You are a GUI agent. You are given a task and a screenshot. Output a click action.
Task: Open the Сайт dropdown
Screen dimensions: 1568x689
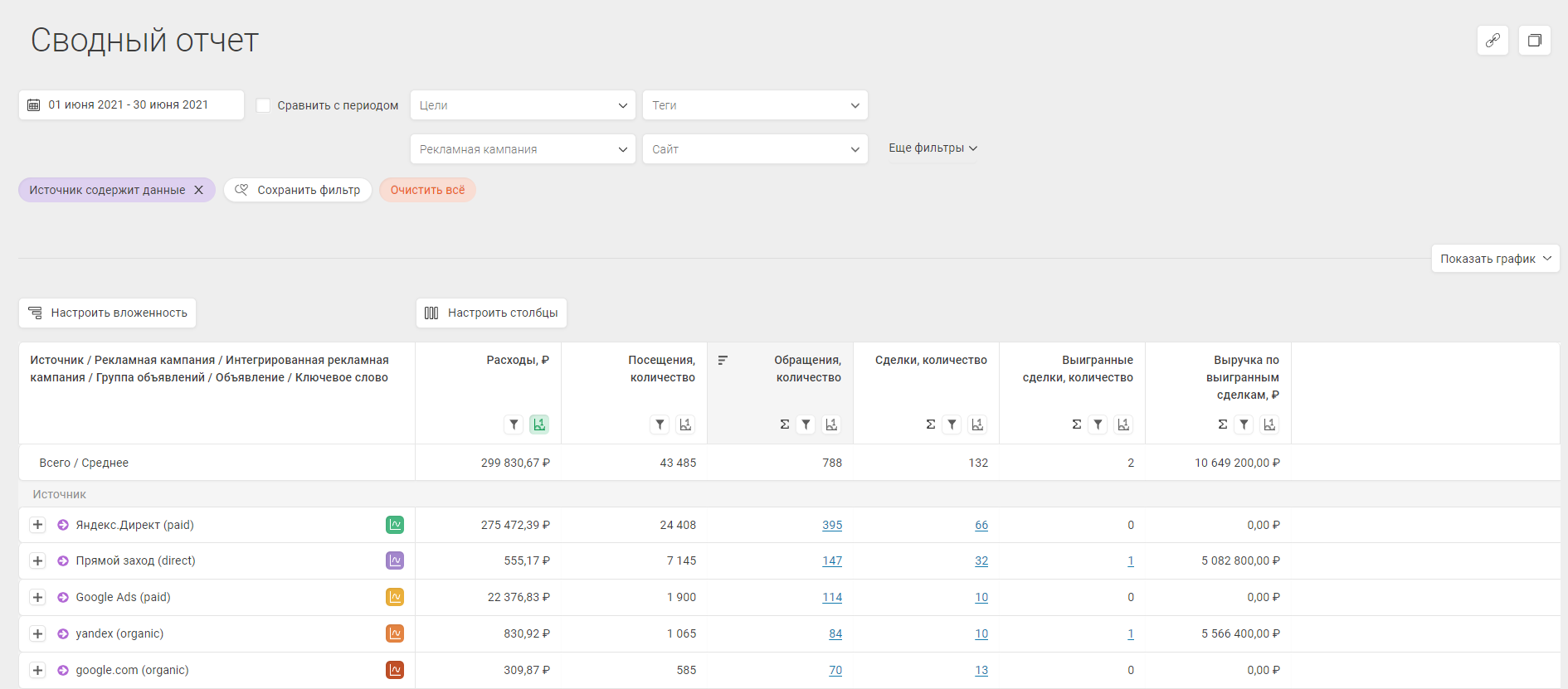click(755, 149)
